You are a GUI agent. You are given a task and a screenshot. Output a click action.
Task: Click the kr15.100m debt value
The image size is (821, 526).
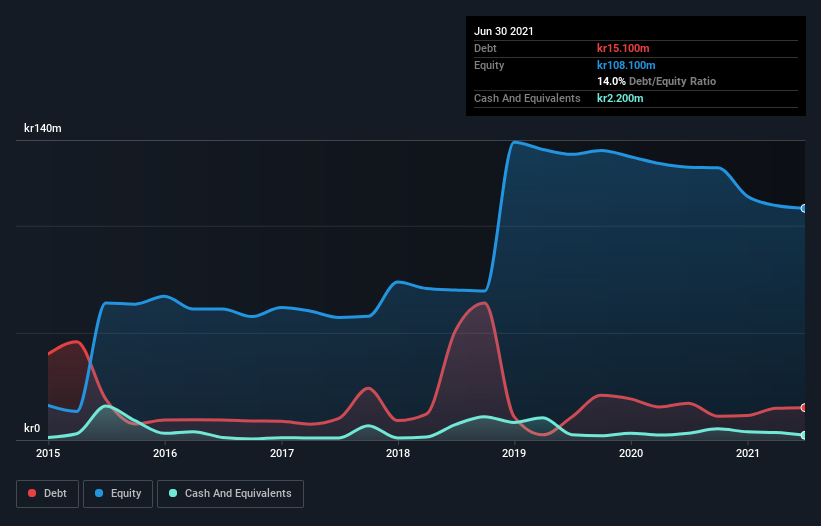[623, 48]
